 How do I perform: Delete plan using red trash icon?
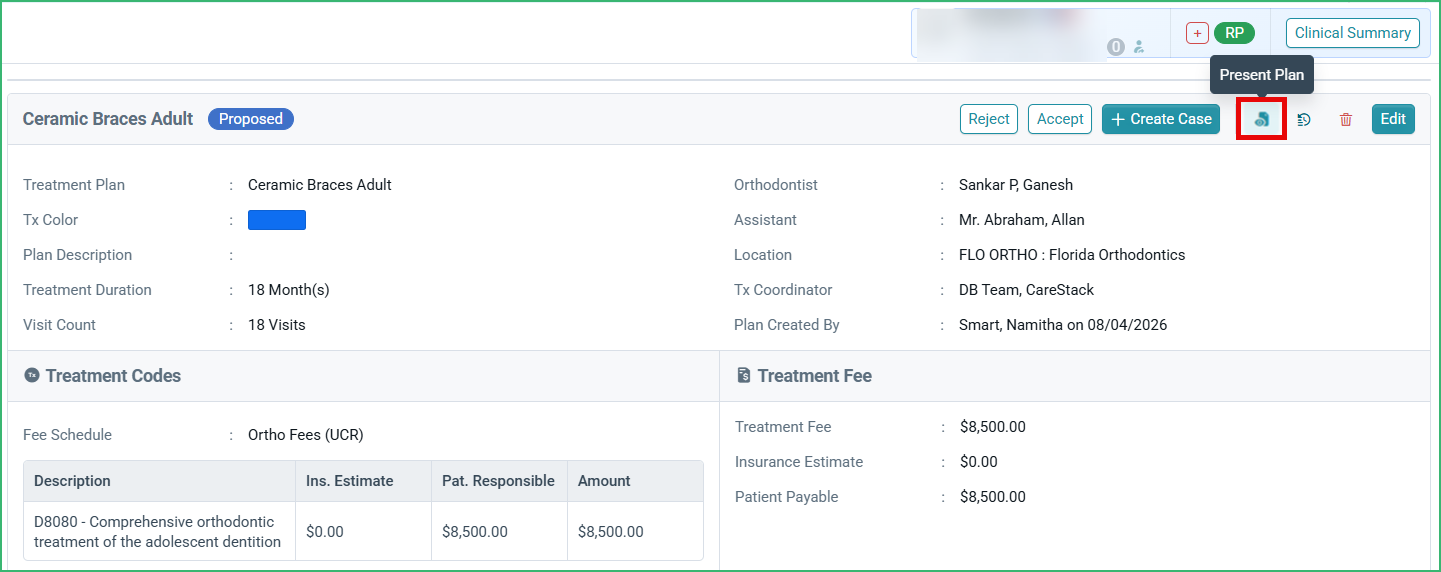pos(1346,119)
